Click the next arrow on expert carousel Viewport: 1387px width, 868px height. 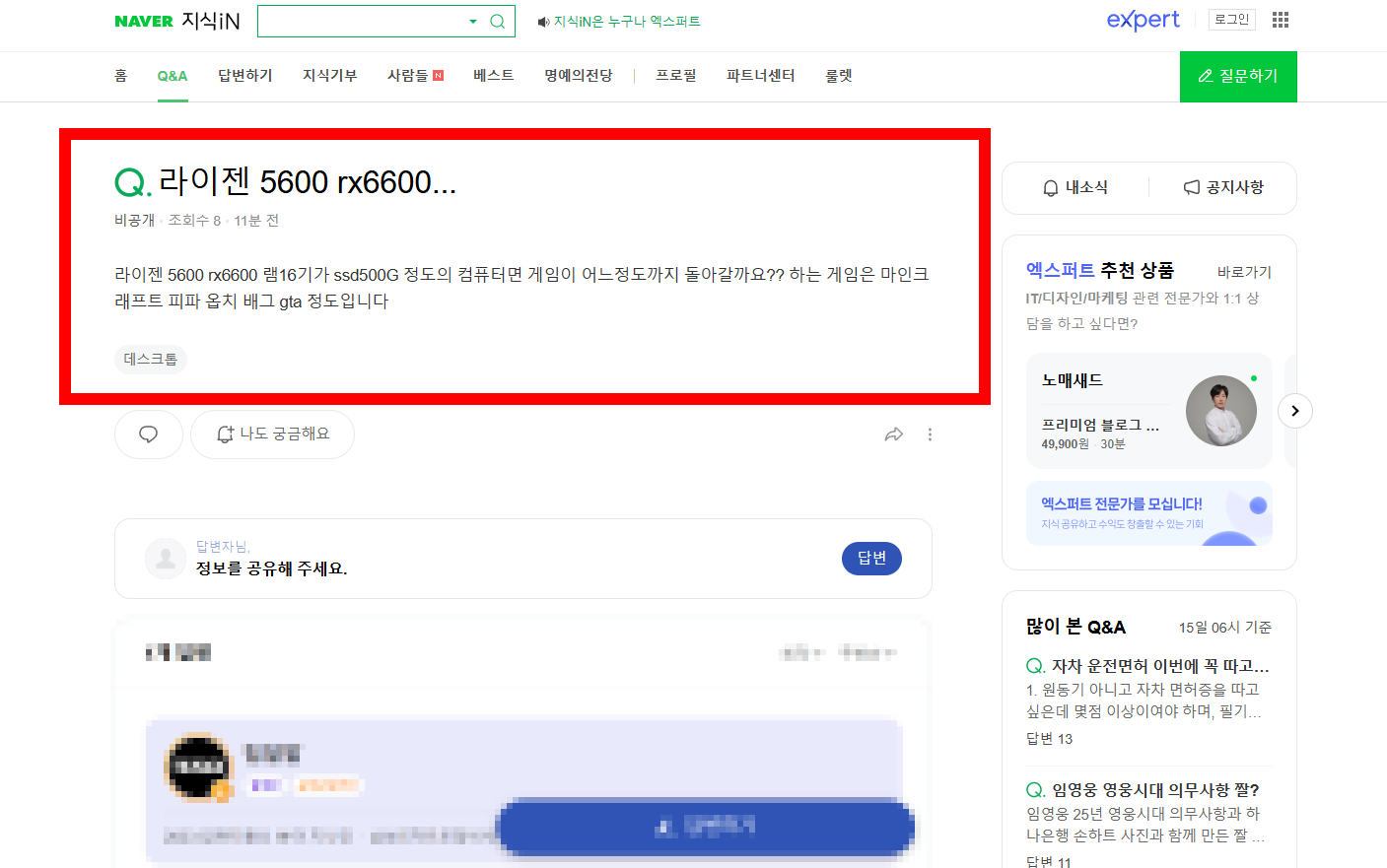1295,411
